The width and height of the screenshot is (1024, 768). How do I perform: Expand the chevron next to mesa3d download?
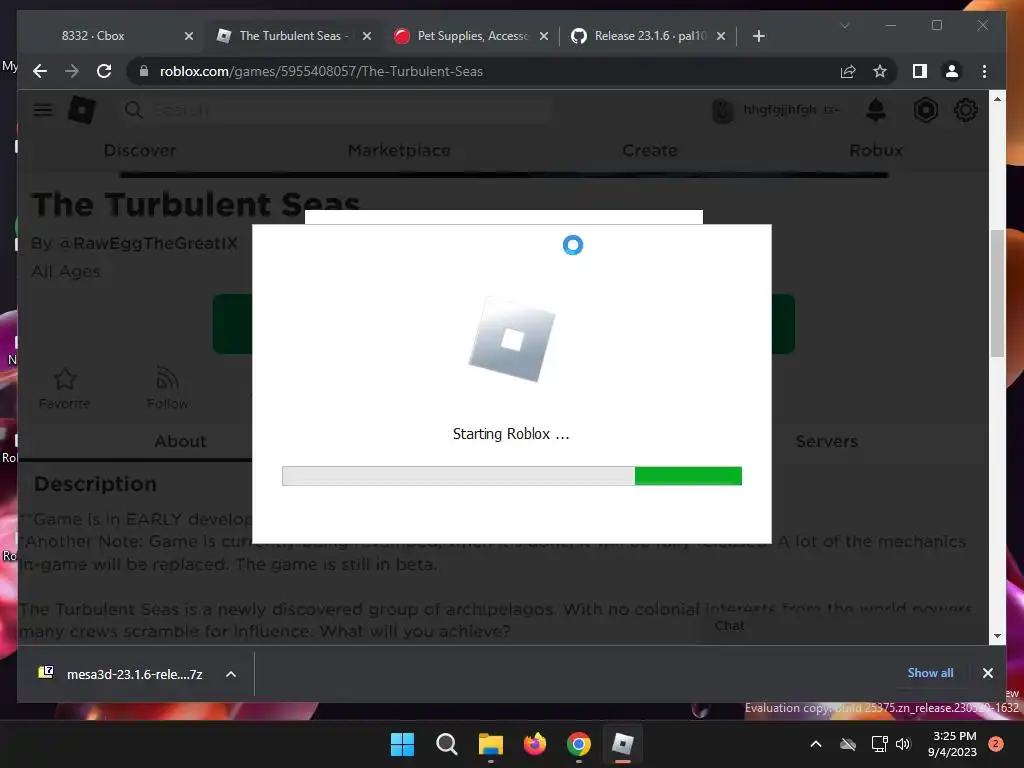coord(231,674)
